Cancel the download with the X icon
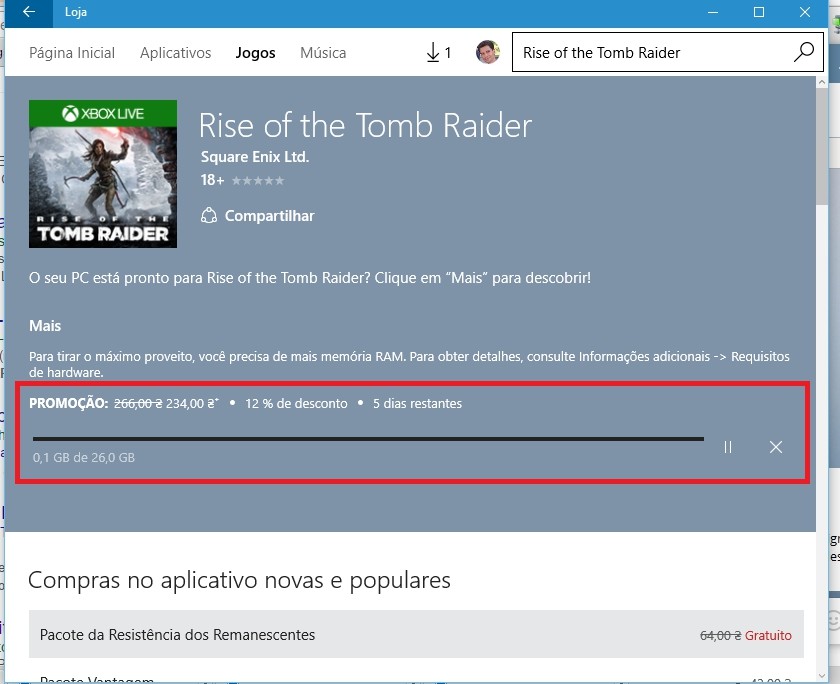 [776, 447]
